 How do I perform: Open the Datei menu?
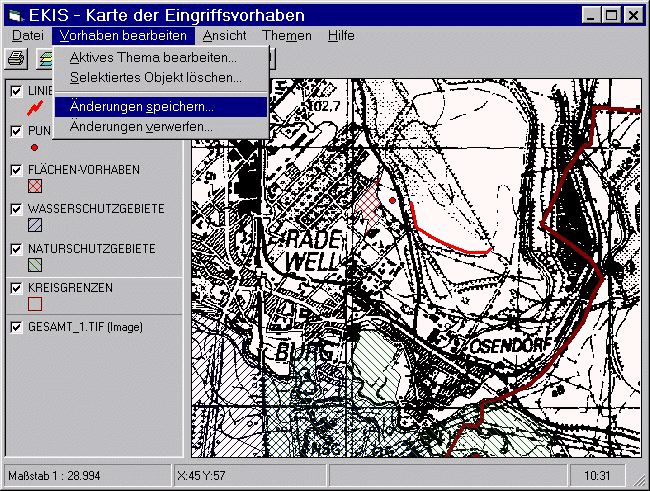tap(27, 35)
